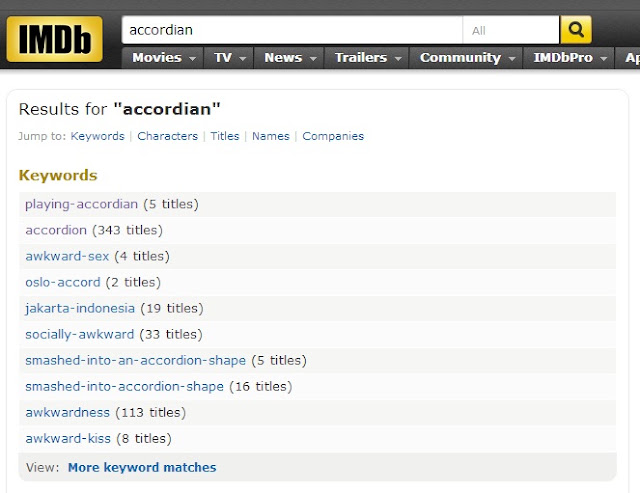Open the IMDbPro menu
Image resolution: width=640 pixels, height=493 pixels.
tap(569, 58)
